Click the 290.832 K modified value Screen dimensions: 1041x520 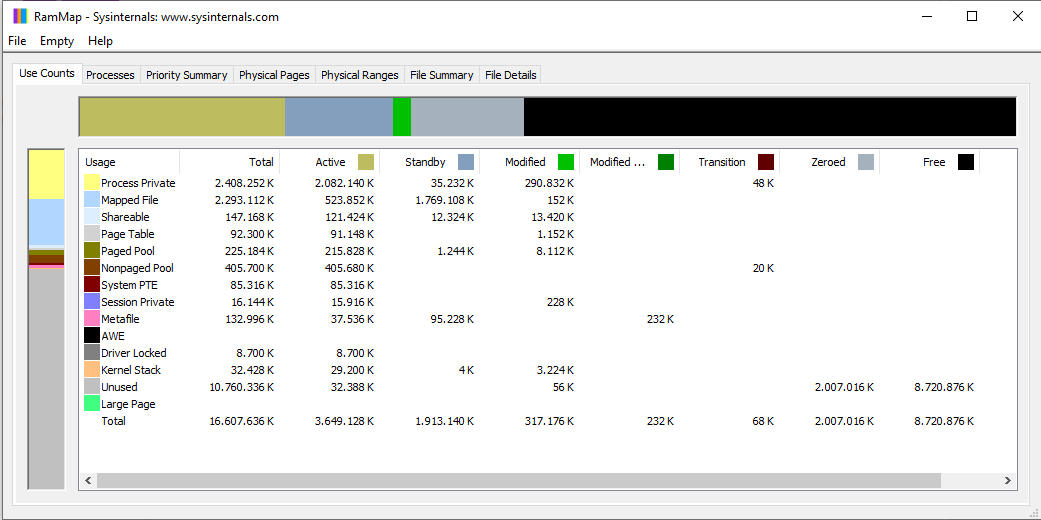pos(548,183)
